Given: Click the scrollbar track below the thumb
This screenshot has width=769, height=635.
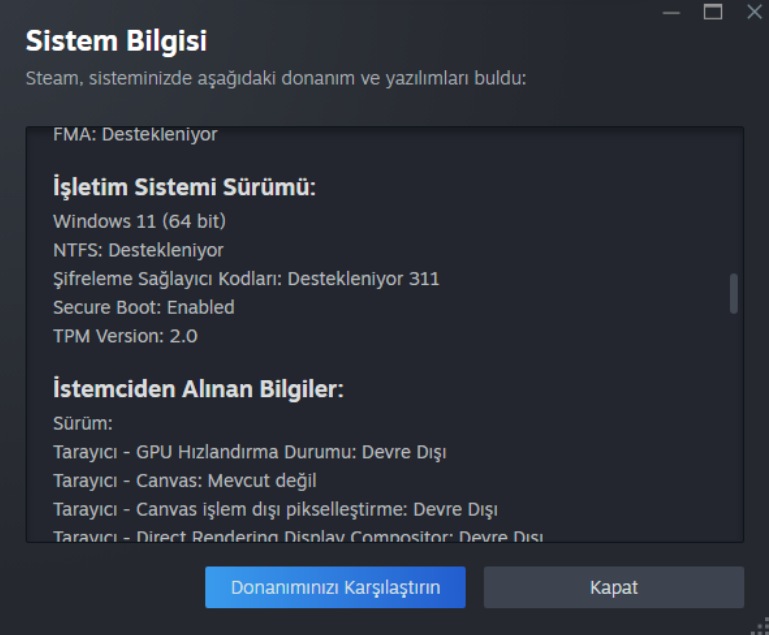Looking at the screenshot, I should pyautogui.click(x=734, y=427).
